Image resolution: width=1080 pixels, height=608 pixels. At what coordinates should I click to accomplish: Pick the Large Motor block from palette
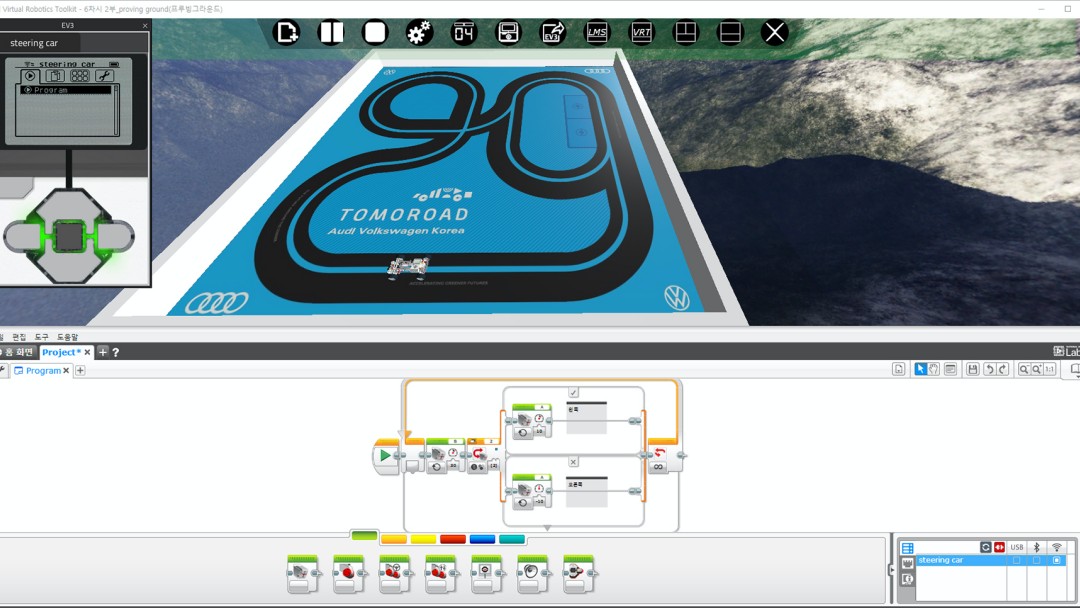coord(349,574)
